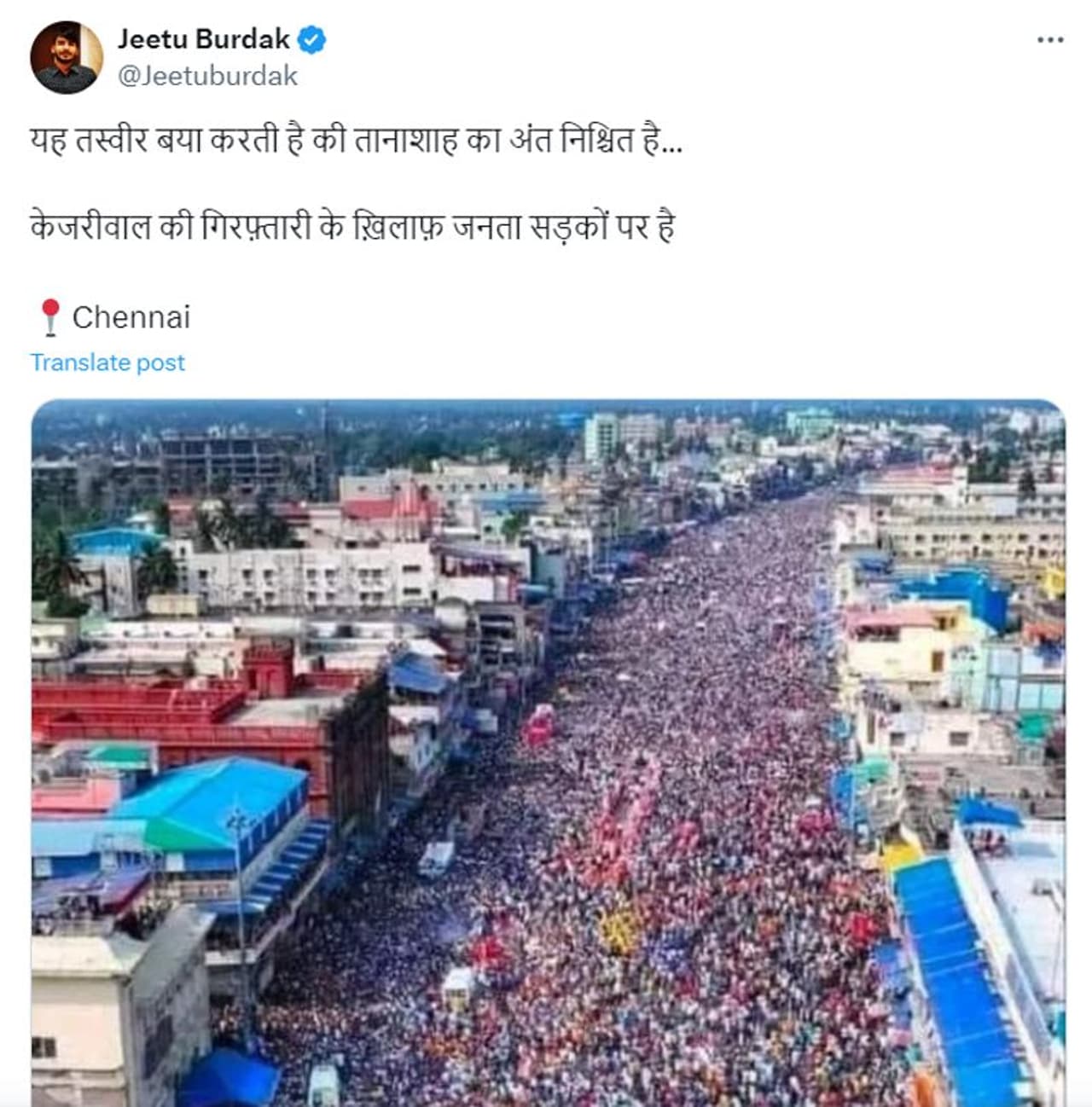Click the Jeetu Burdak display name
Image resolution: width=1092 pixels, height=1107 pixels.
[204, 39]
